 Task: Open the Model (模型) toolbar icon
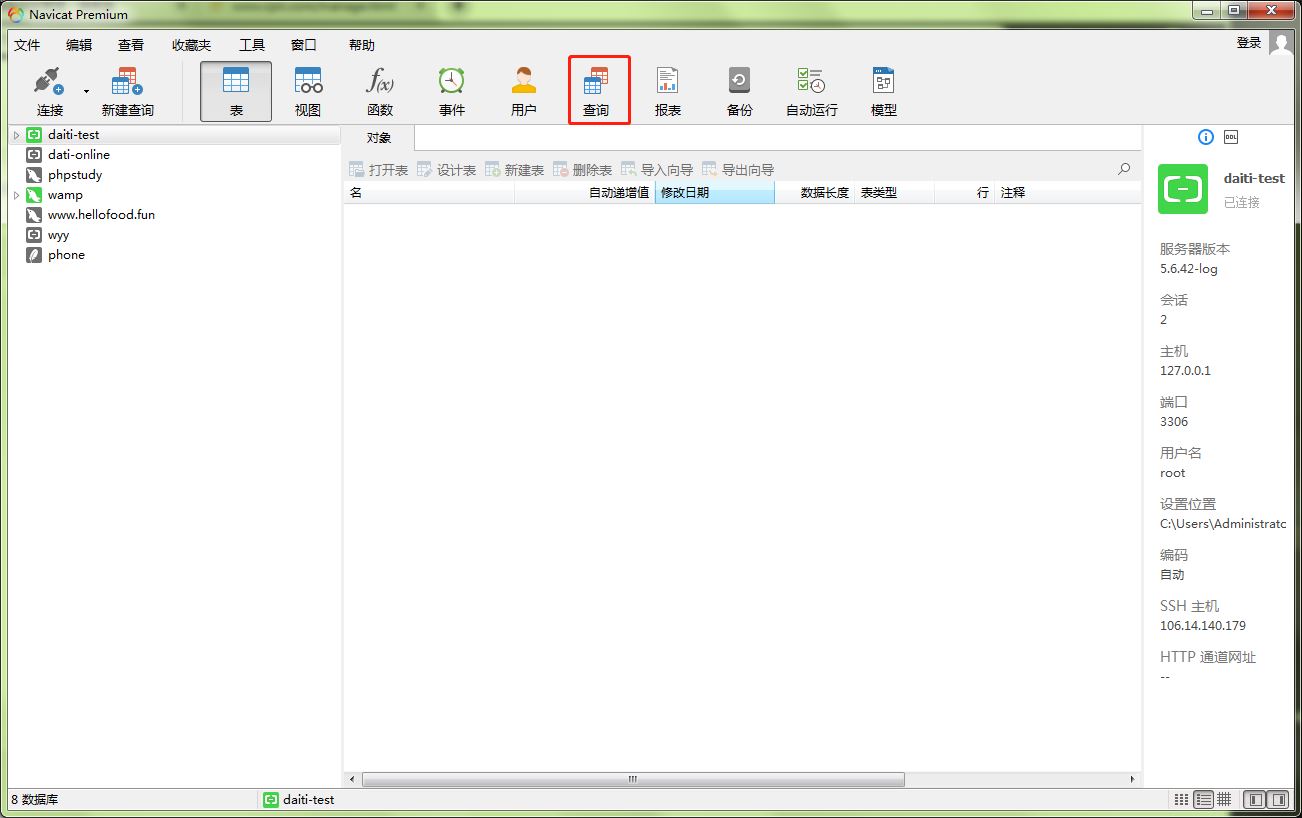pyautogui.click(x=884, y=90)
